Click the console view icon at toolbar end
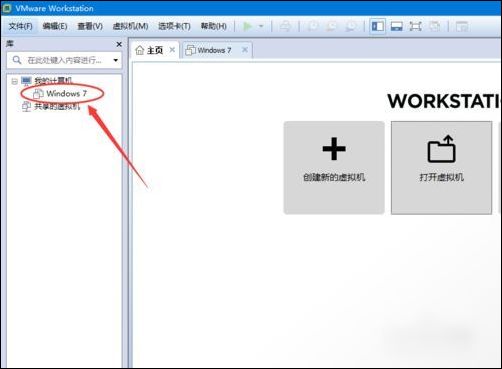502x369 pixels. (462, 26)
